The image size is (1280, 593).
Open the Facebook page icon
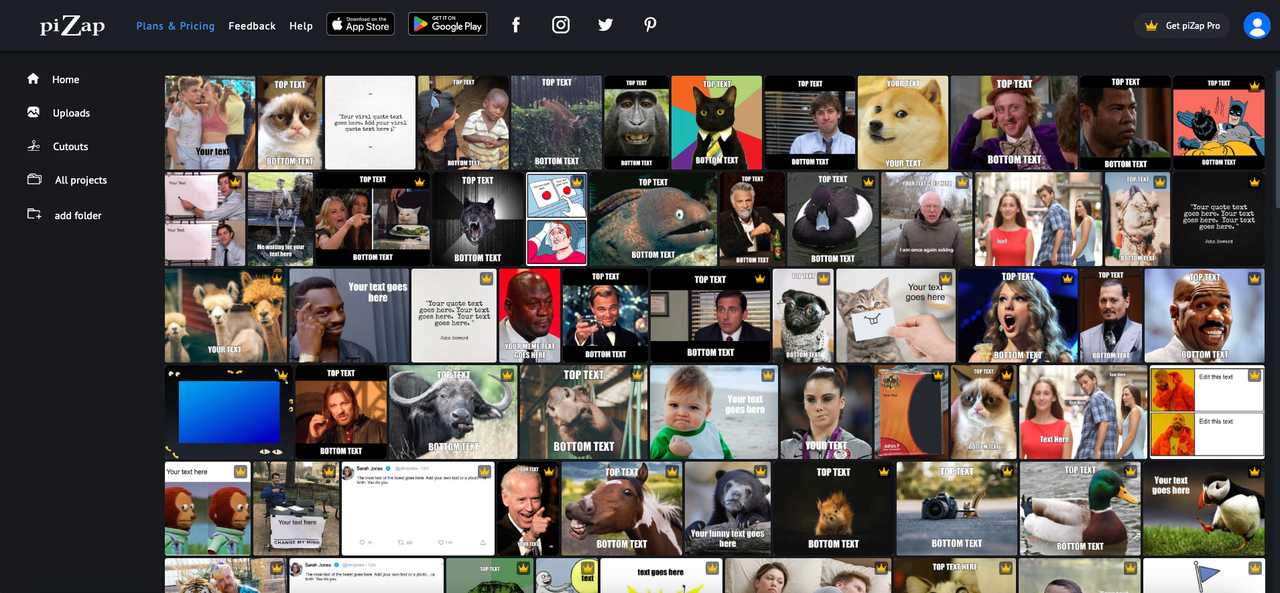coord(516,25)
